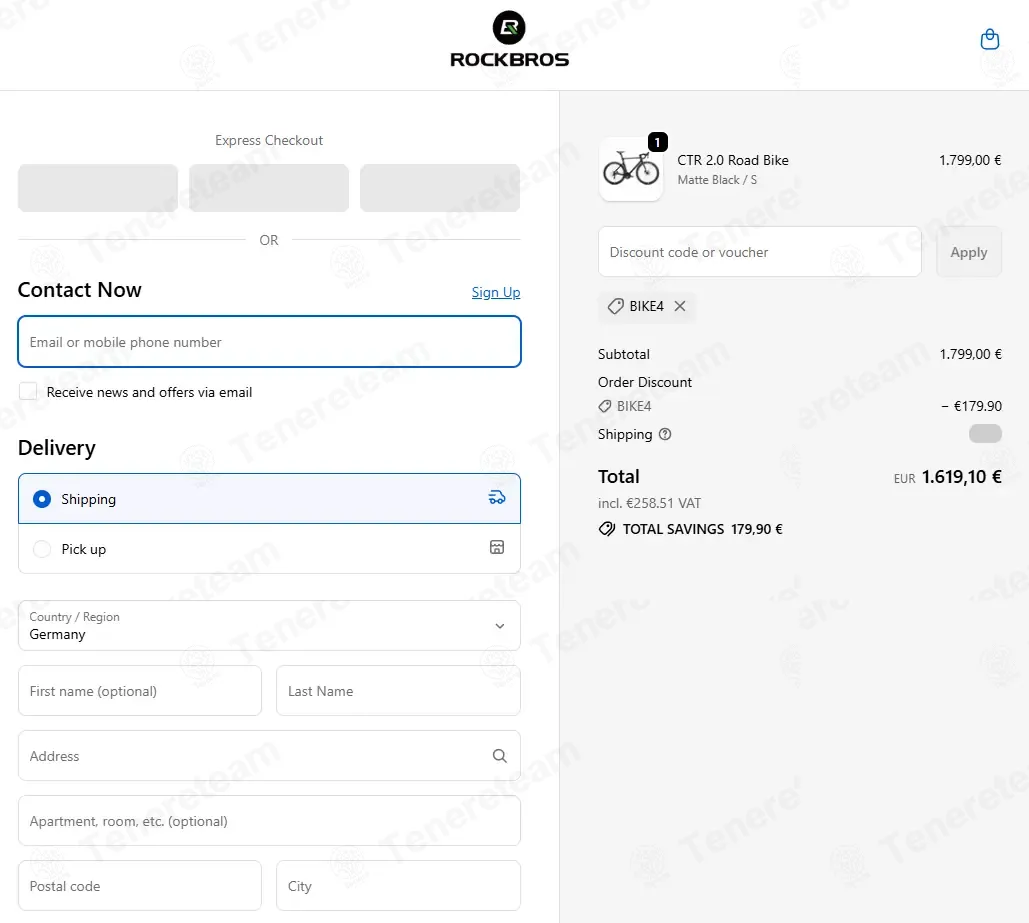Screen dimensions: 1029x923
Task: Click the Subtotal label
Action: [623, 354]
